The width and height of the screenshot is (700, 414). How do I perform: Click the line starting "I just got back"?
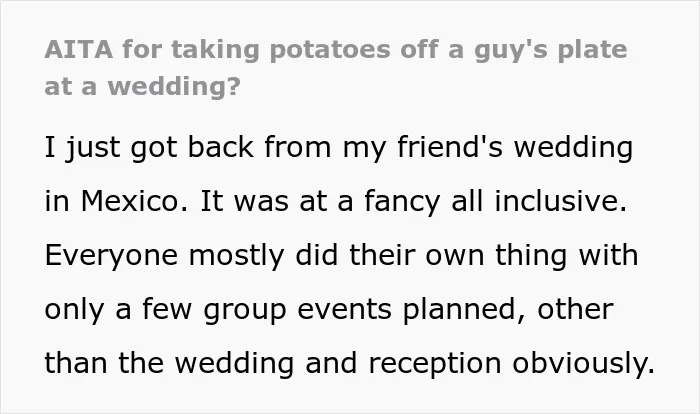click(x=339, y=147)
